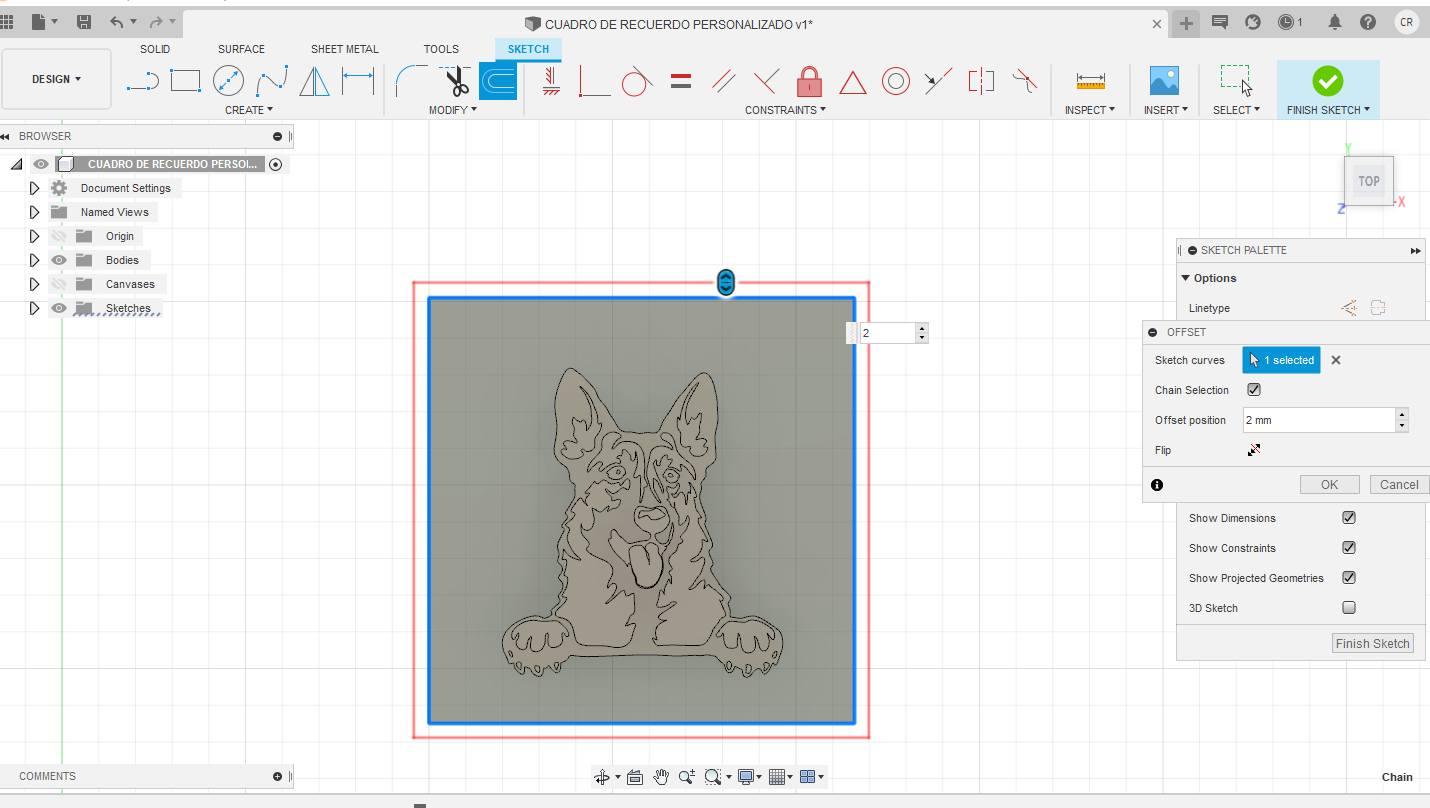Open the SHEET METAL tab
This screenshot has width=1430, height=808.
(x=344, y=49)
